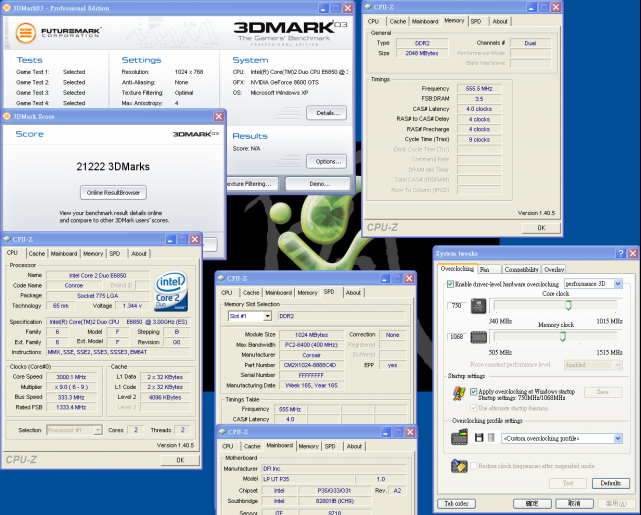Viewport: 641px width, 515px height.
Task: Click the Tab order button
Action: tap(456, 504)
